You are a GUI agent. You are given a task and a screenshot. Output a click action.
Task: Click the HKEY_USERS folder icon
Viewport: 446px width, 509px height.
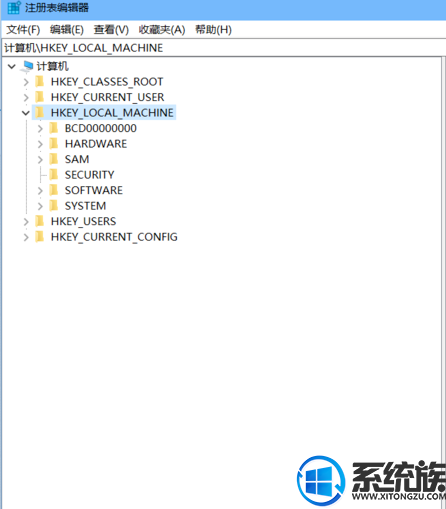pyautogui.click(x=40, y=221)
